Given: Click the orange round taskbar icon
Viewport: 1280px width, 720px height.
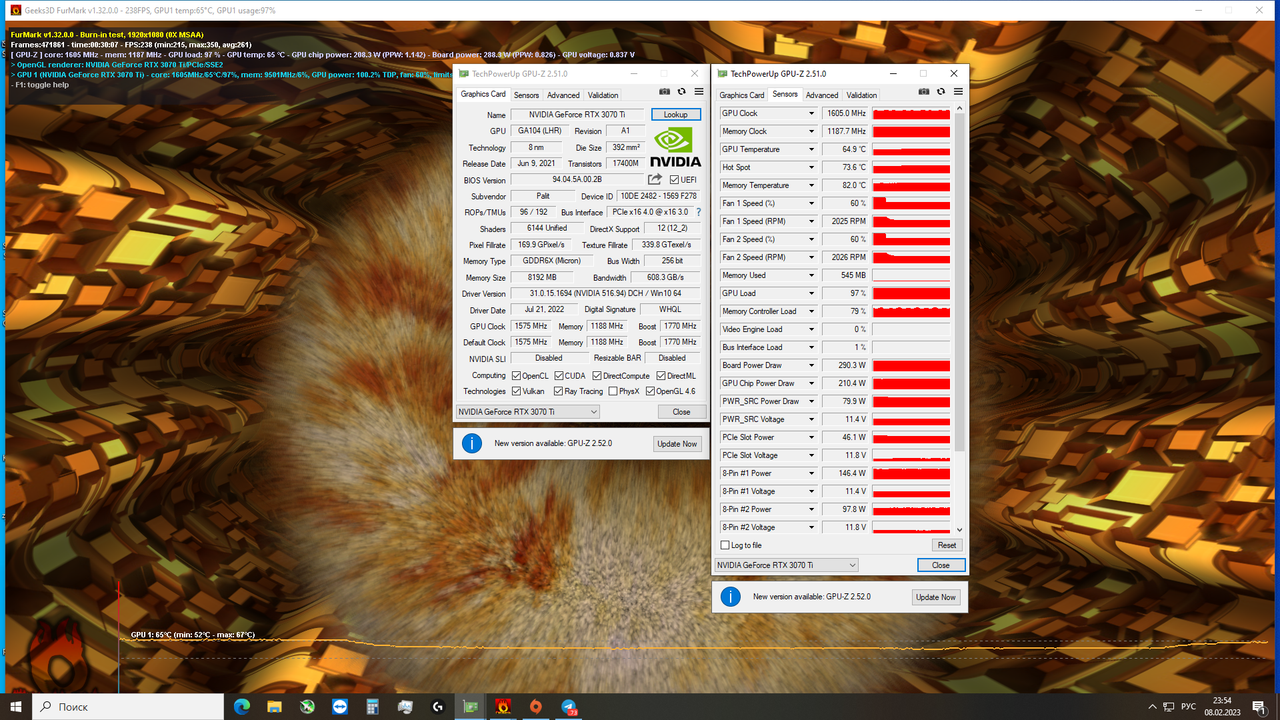Looking at the screenshot, I should [536, 707].
